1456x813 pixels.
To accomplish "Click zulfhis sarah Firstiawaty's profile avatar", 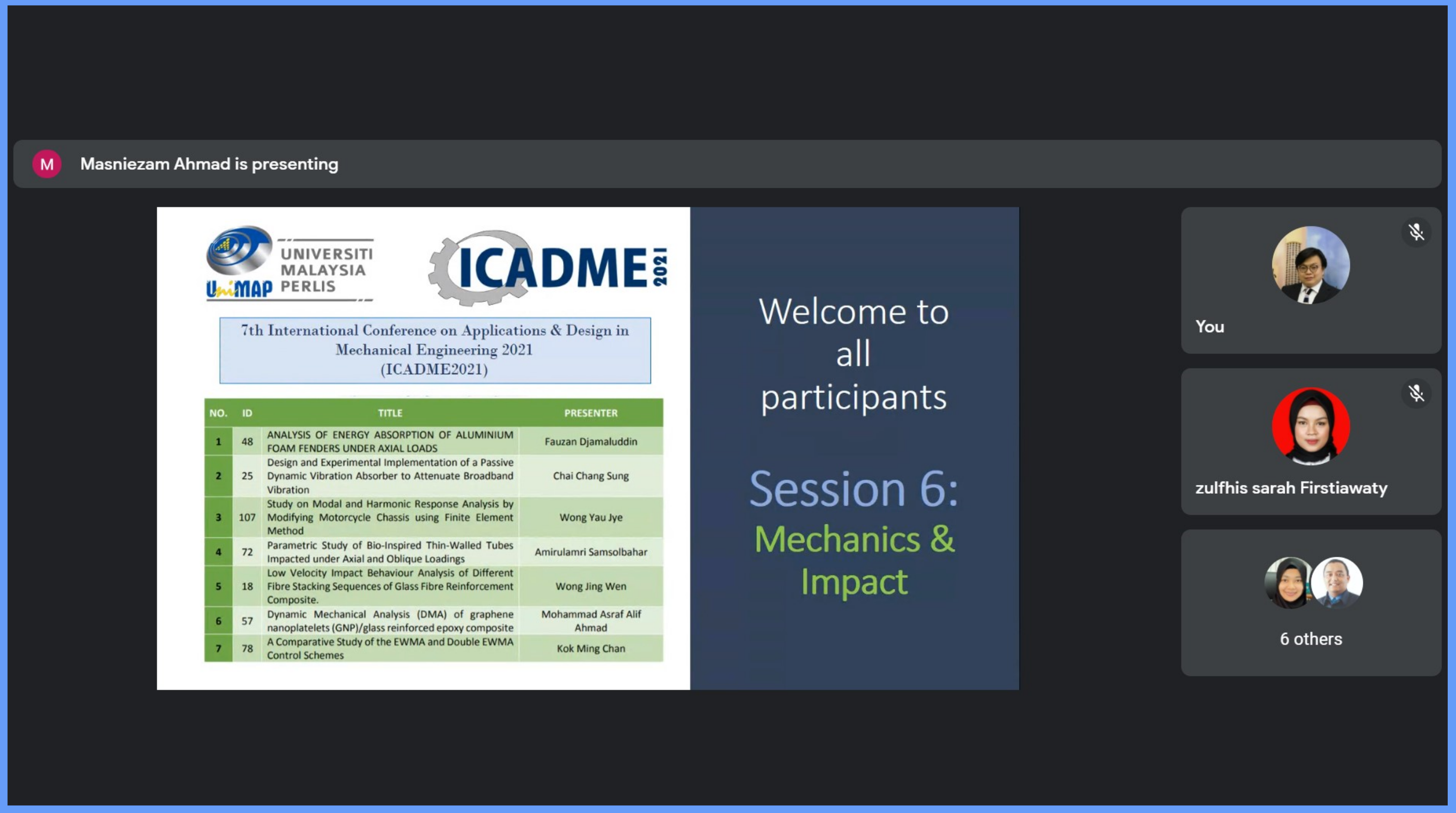I will [x=1310, y=426].
